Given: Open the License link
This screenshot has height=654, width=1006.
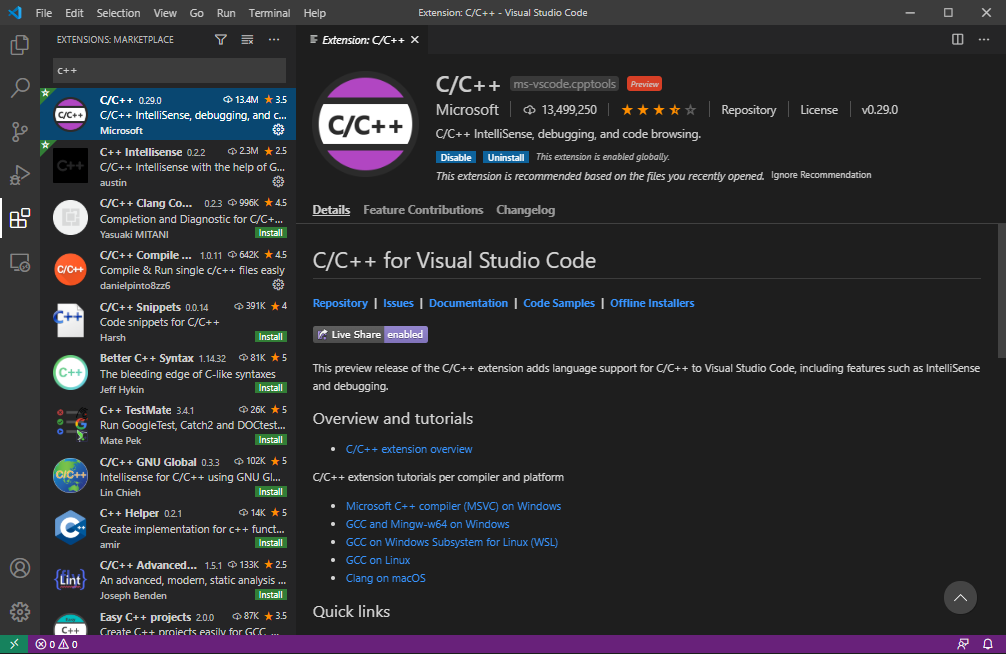Looking at the screenshot, I should (819, 110).
